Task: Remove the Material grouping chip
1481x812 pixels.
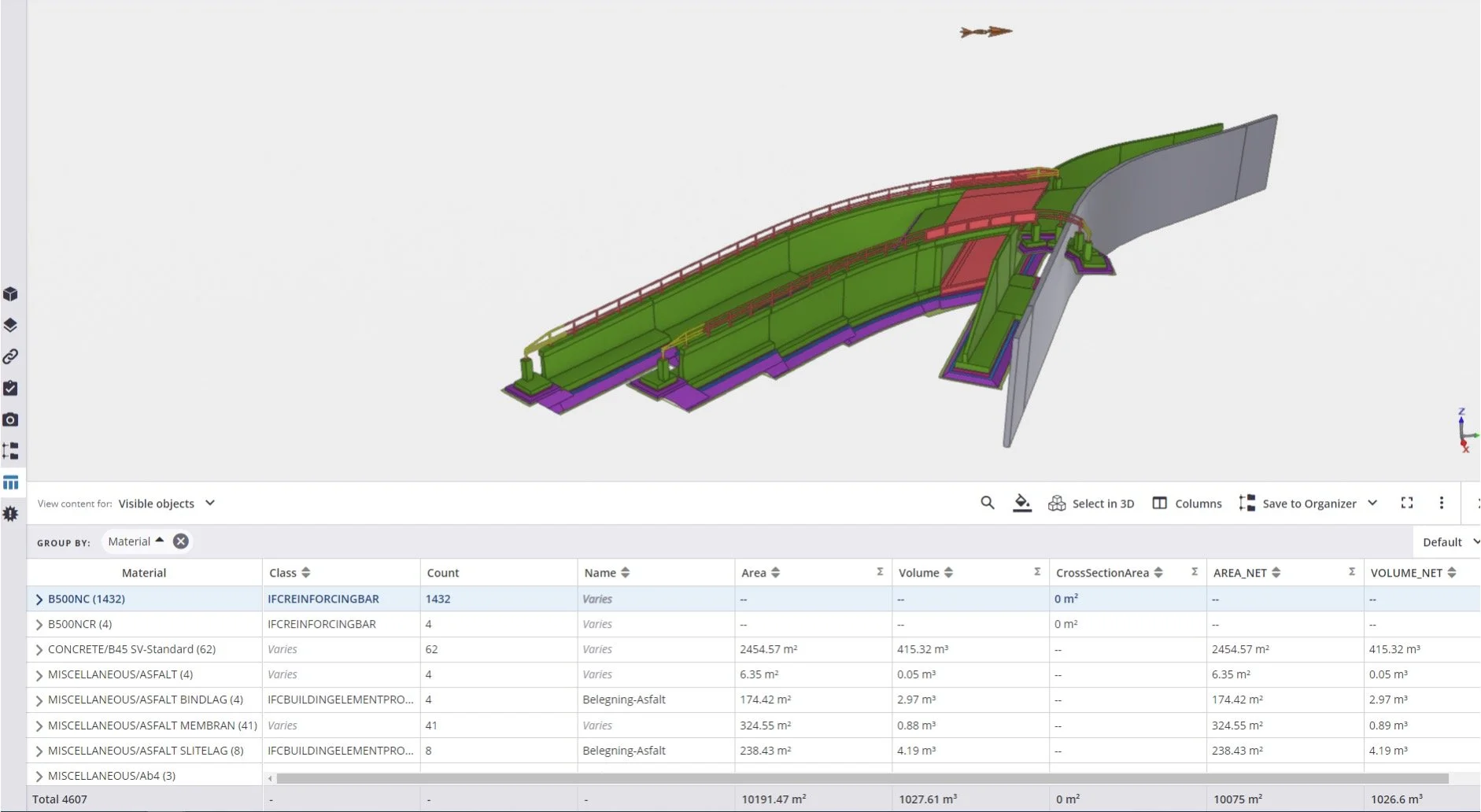Action: tap(180, 541)
